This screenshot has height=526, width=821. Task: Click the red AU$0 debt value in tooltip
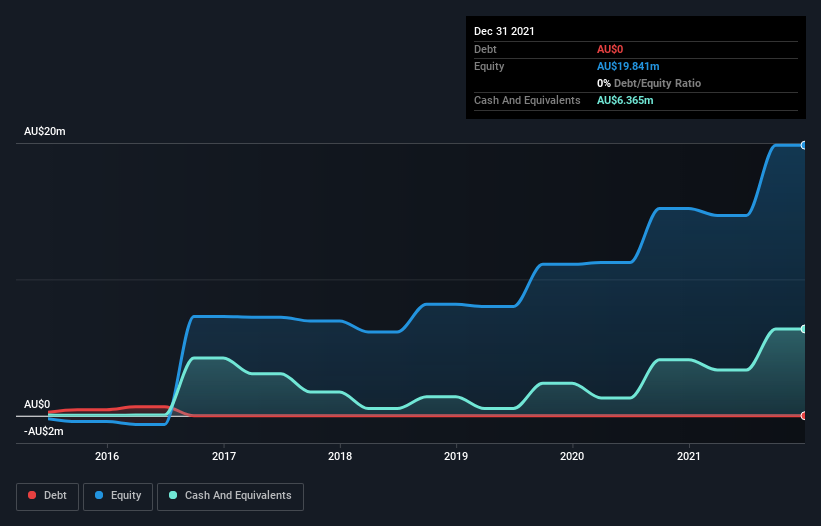[610, 49]
